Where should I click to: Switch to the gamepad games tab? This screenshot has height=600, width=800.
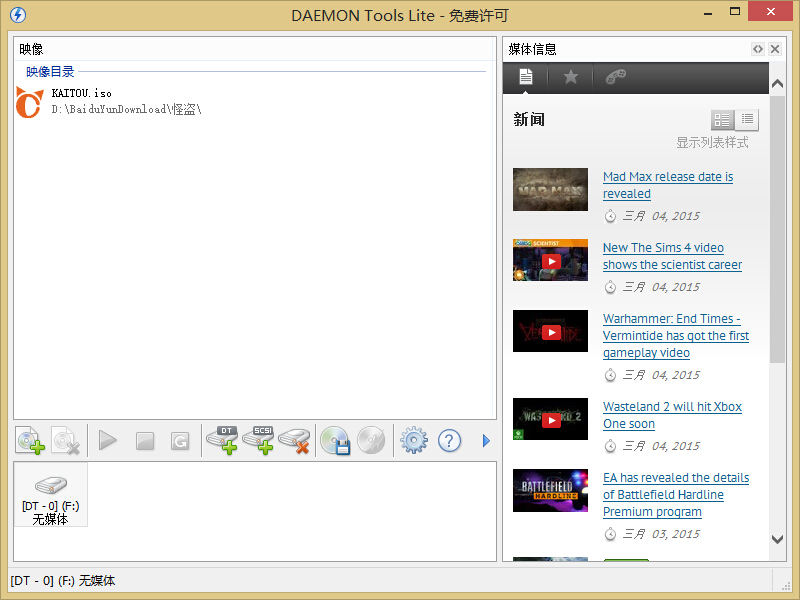615,77
